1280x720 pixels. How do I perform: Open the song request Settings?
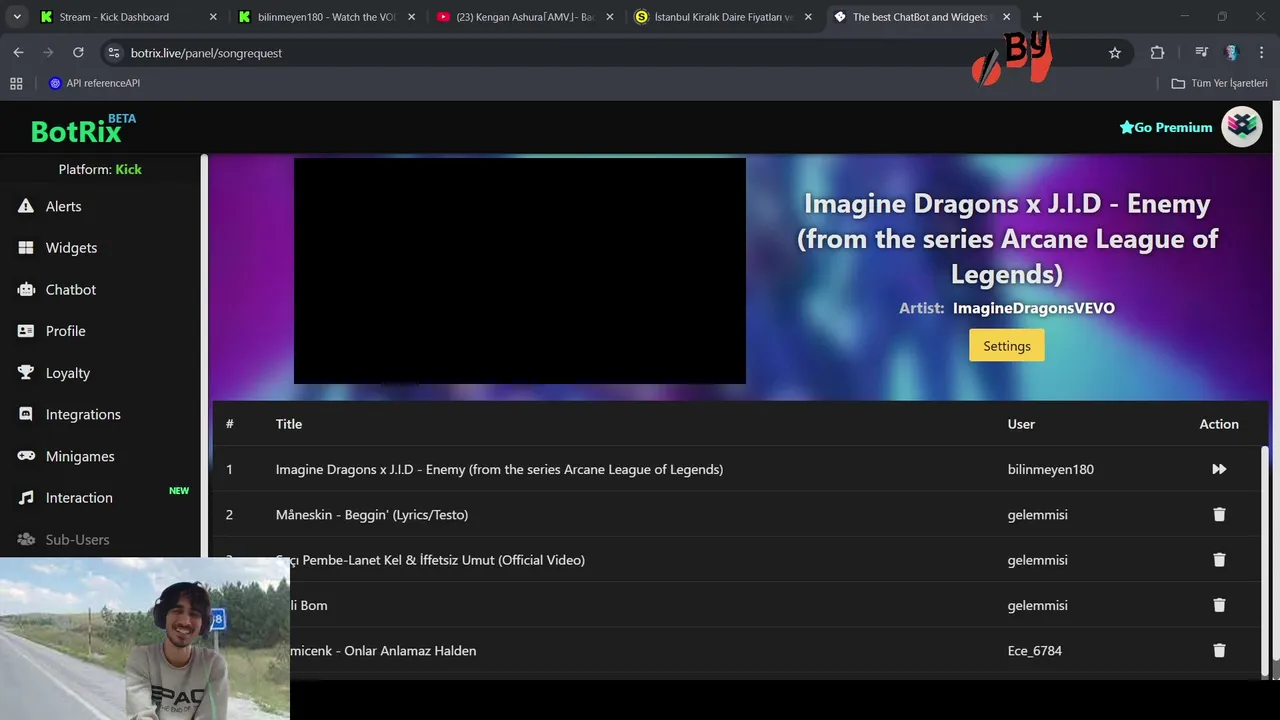click(x=1007, y=346)
